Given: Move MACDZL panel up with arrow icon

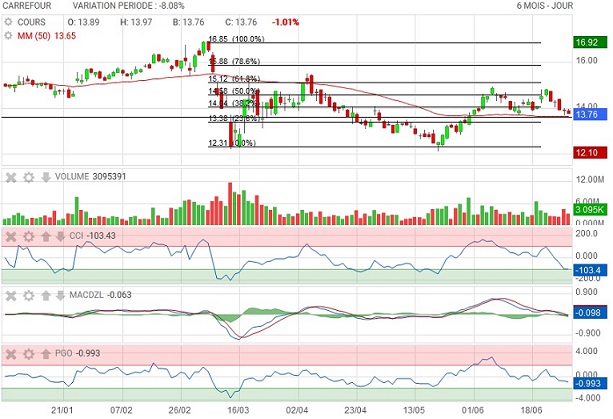Looking at the screenshot, I should (46, 295).
